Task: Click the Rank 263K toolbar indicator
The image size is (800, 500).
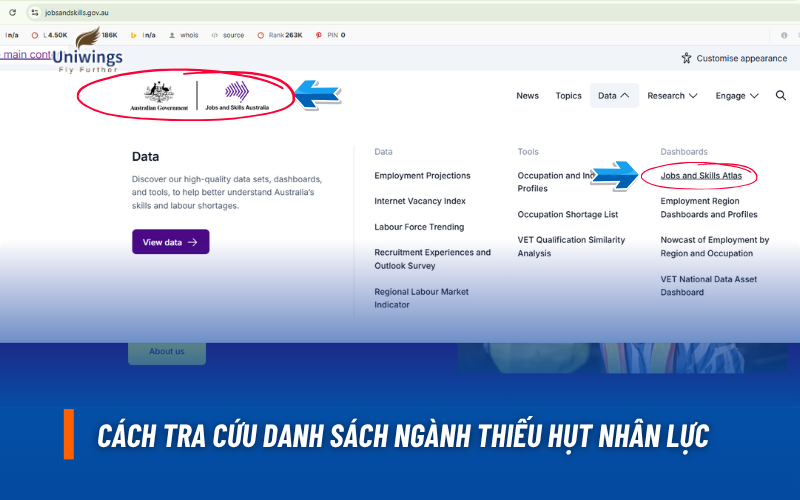Action: (x=280, y=35)
